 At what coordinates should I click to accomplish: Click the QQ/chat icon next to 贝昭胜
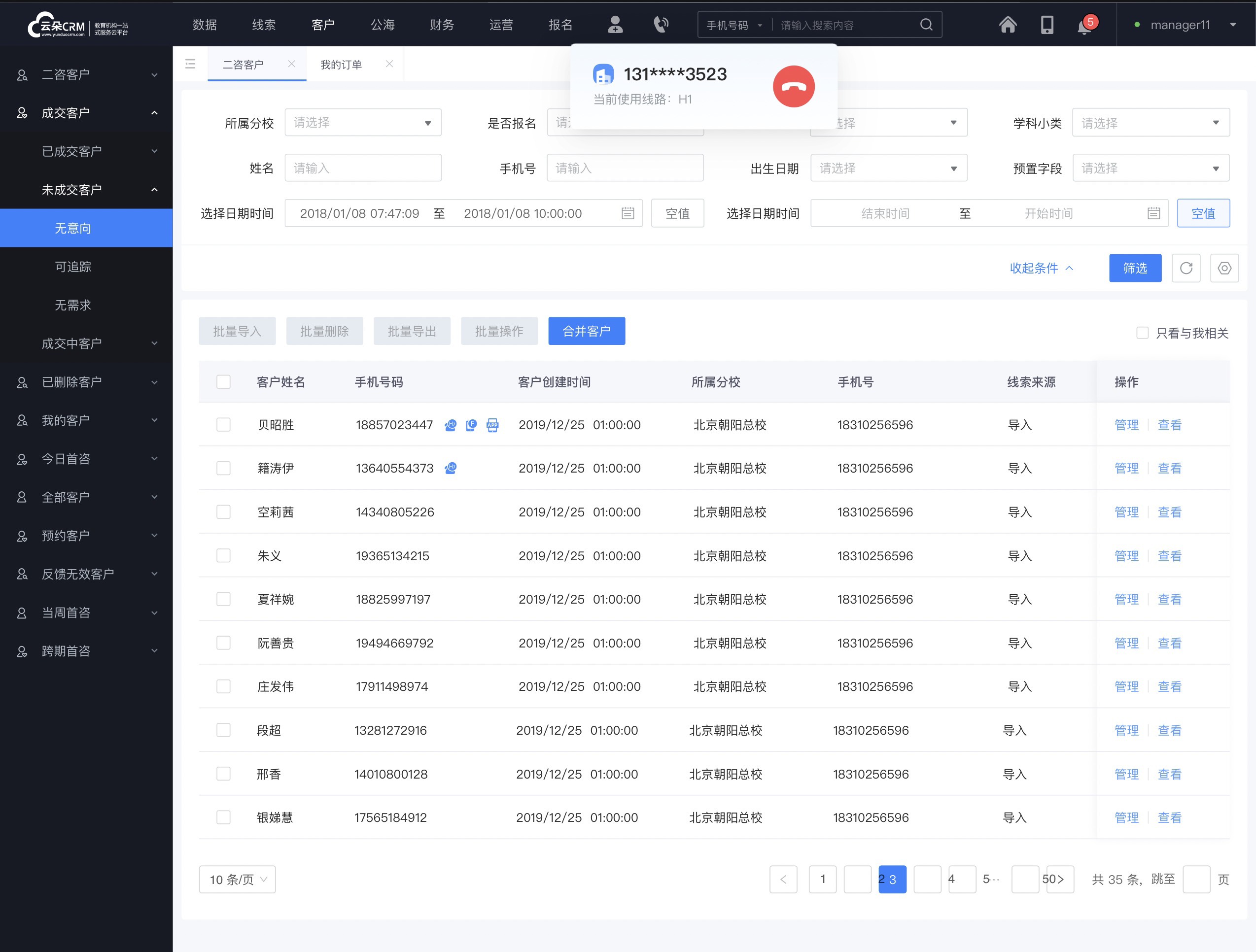451,425
